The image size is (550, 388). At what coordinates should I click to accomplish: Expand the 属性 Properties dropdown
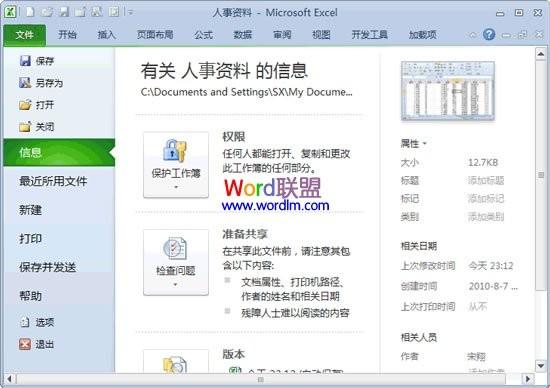click(x=413, y=143)
